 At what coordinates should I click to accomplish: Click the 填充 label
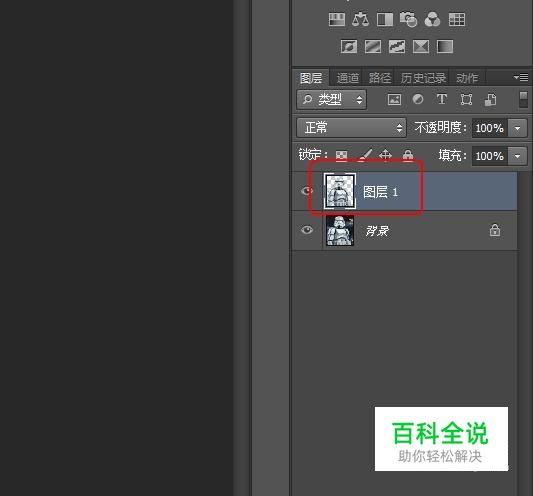pos(452,156)
